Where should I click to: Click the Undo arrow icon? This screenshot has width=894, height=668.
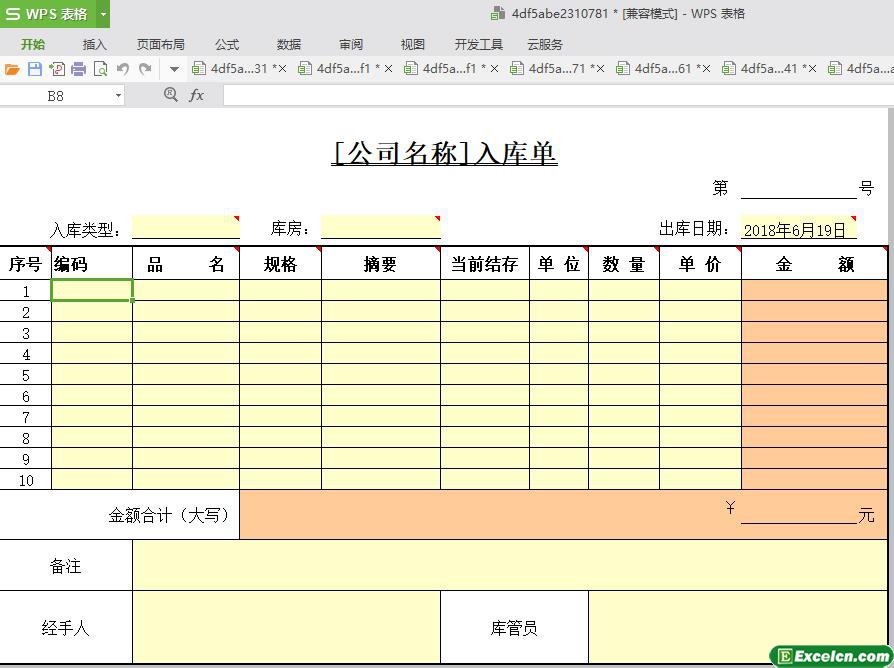(x=123, y=69)
